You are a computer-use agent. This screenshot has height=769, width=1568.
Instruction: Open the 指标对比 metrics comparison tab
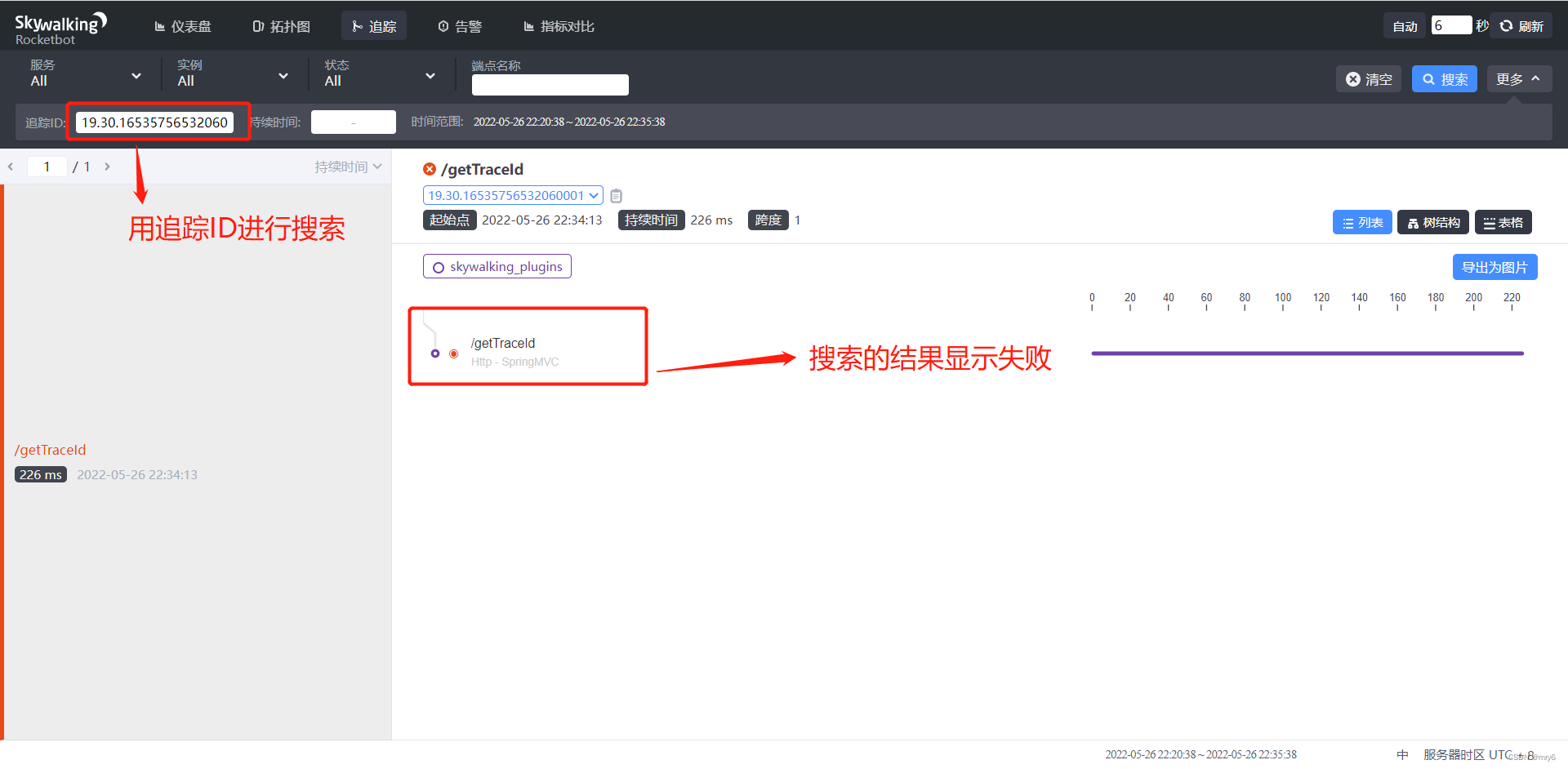(559, 26)
